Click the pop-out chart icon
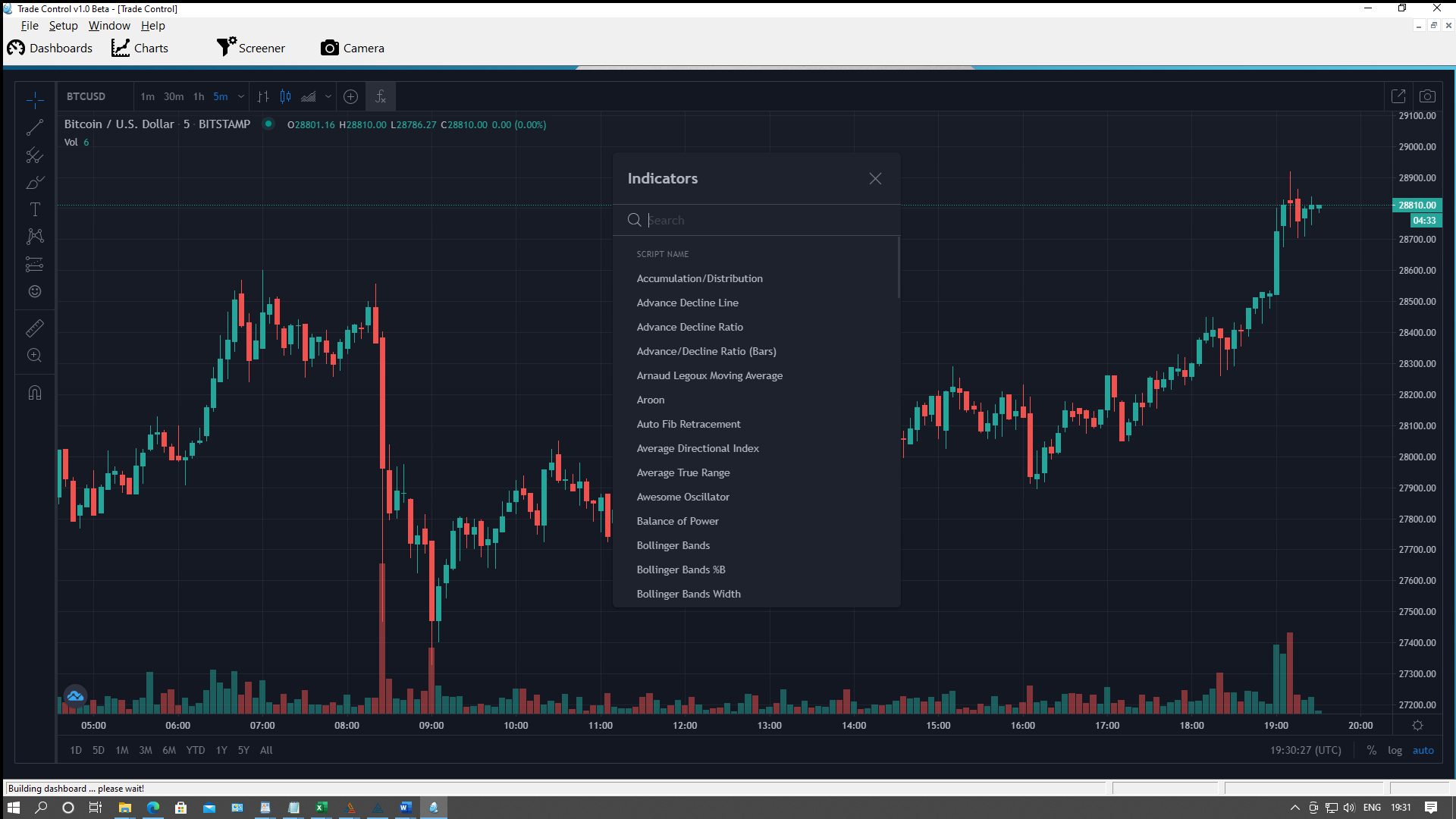Screen dimensions: 1456x819 (x=1398, y=96)
